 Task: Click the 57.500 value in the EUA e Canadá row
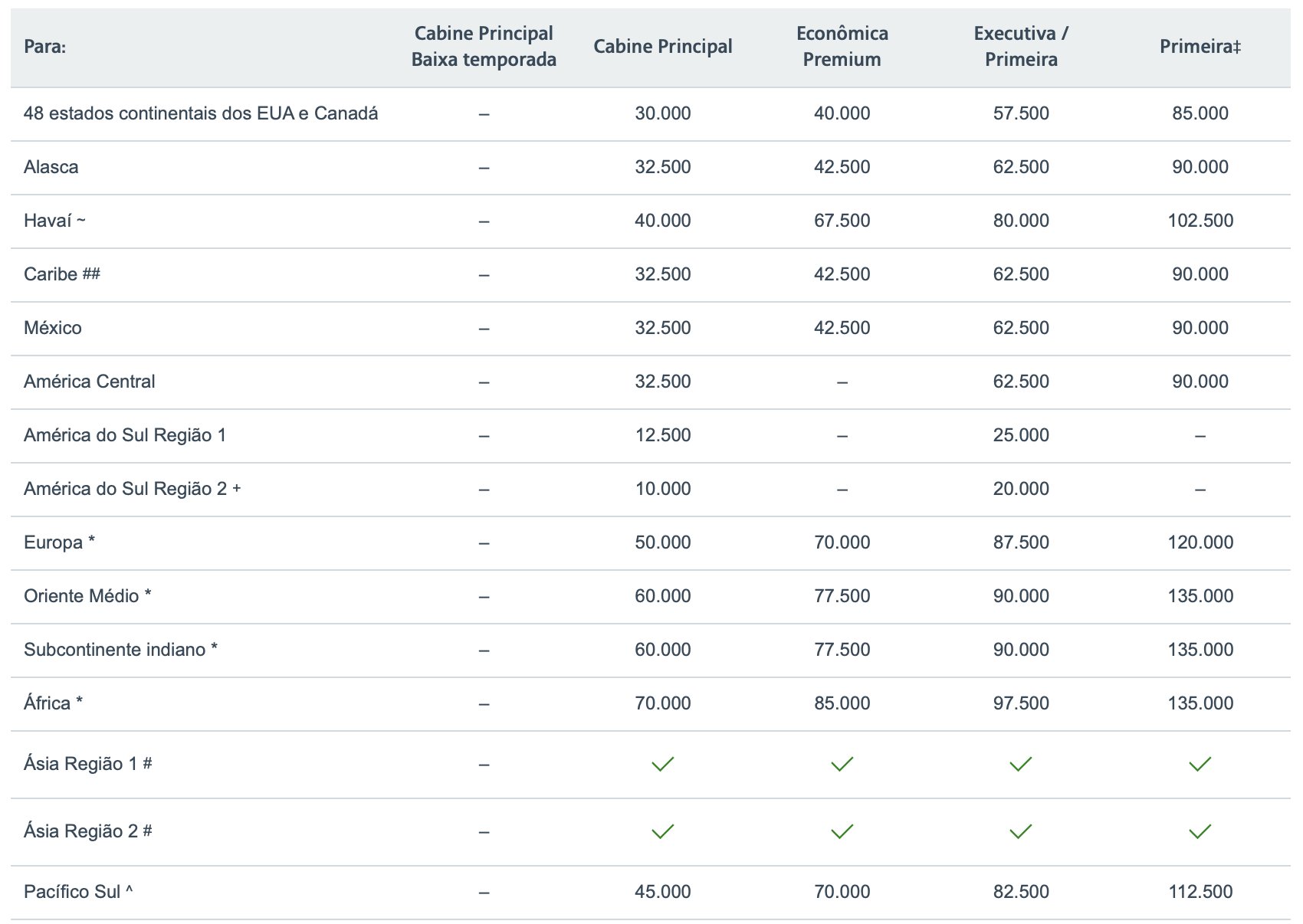coord(1021,113)
